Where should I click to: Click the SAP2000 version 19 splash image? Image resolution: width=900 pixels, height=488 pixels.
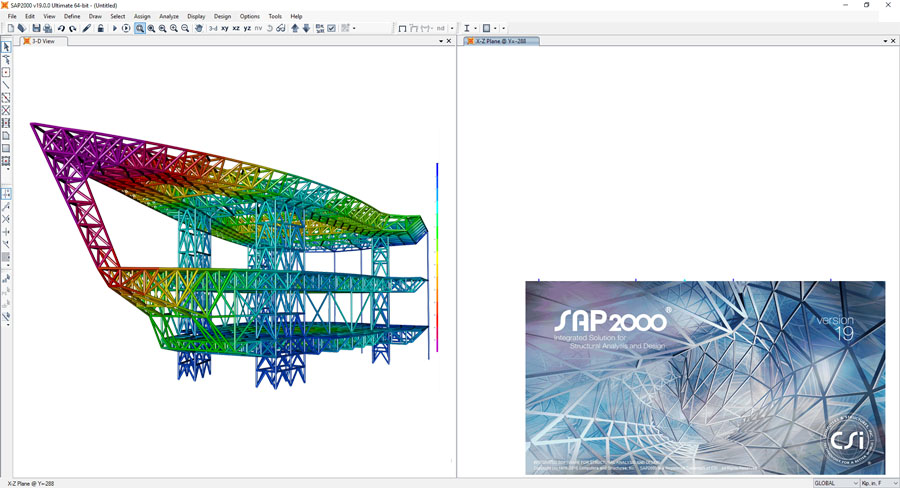pos(705,377)
